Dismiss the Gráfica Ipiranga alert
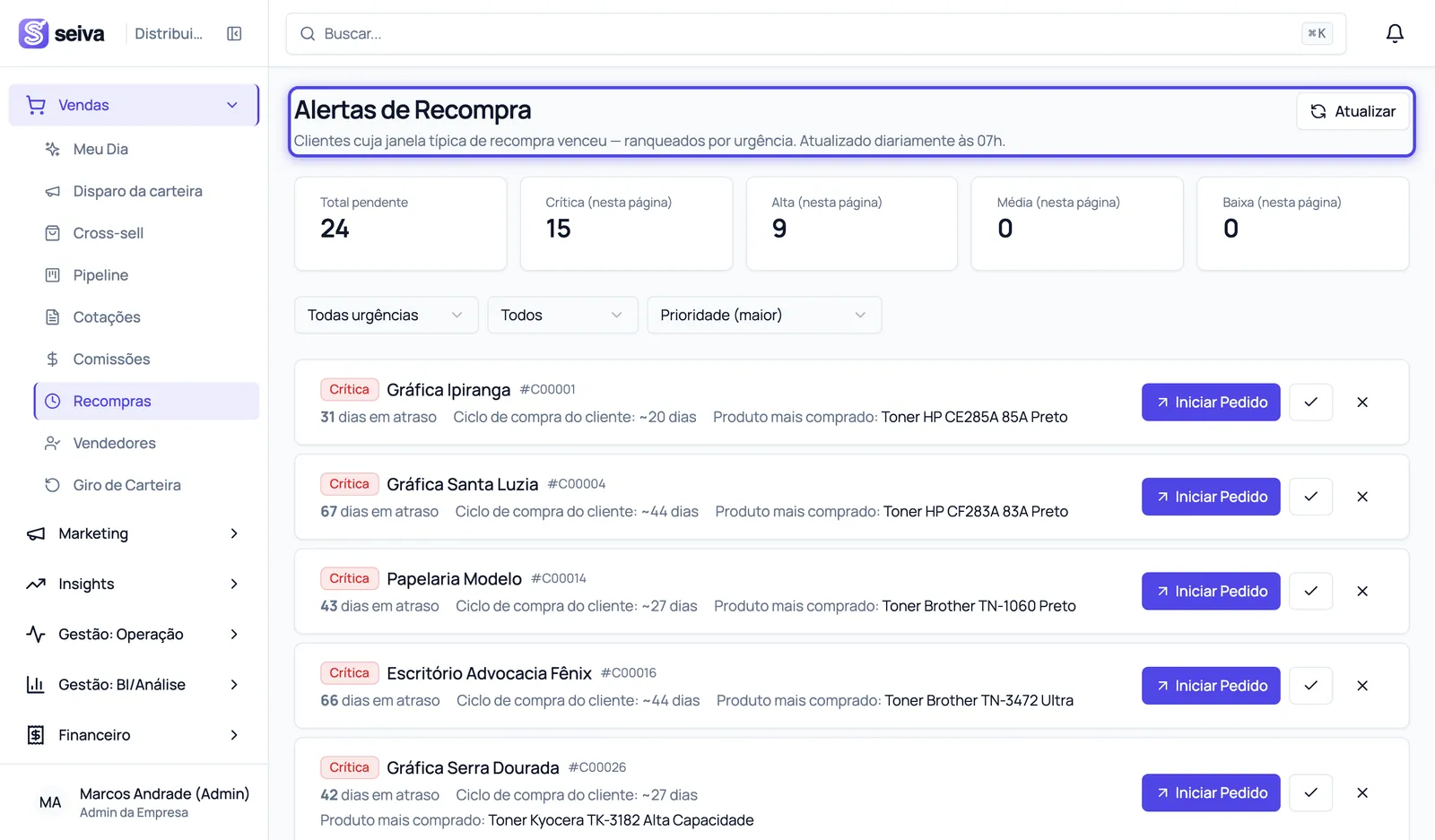Viewport: 1435px width, 840px height. [1362, 403]
